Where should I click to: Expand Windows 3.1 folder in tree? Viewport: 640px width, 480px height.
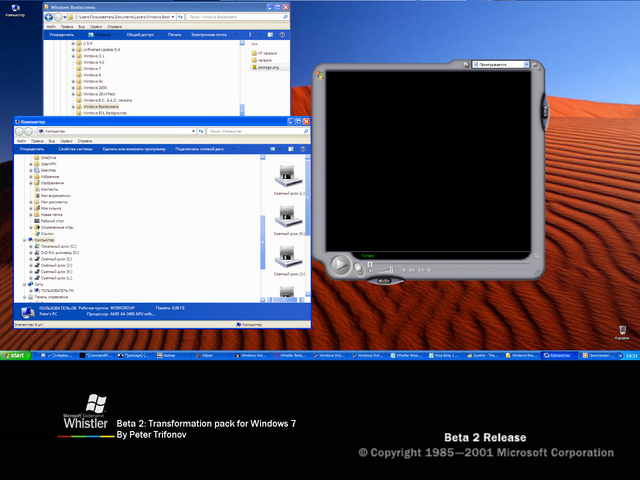(73, 56)
